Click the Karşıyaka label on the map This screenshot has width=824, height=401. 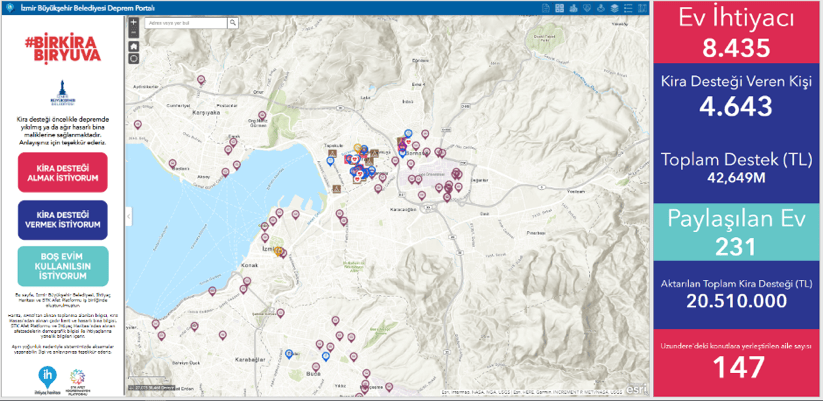pyautogui.click(x=205, y=113)
